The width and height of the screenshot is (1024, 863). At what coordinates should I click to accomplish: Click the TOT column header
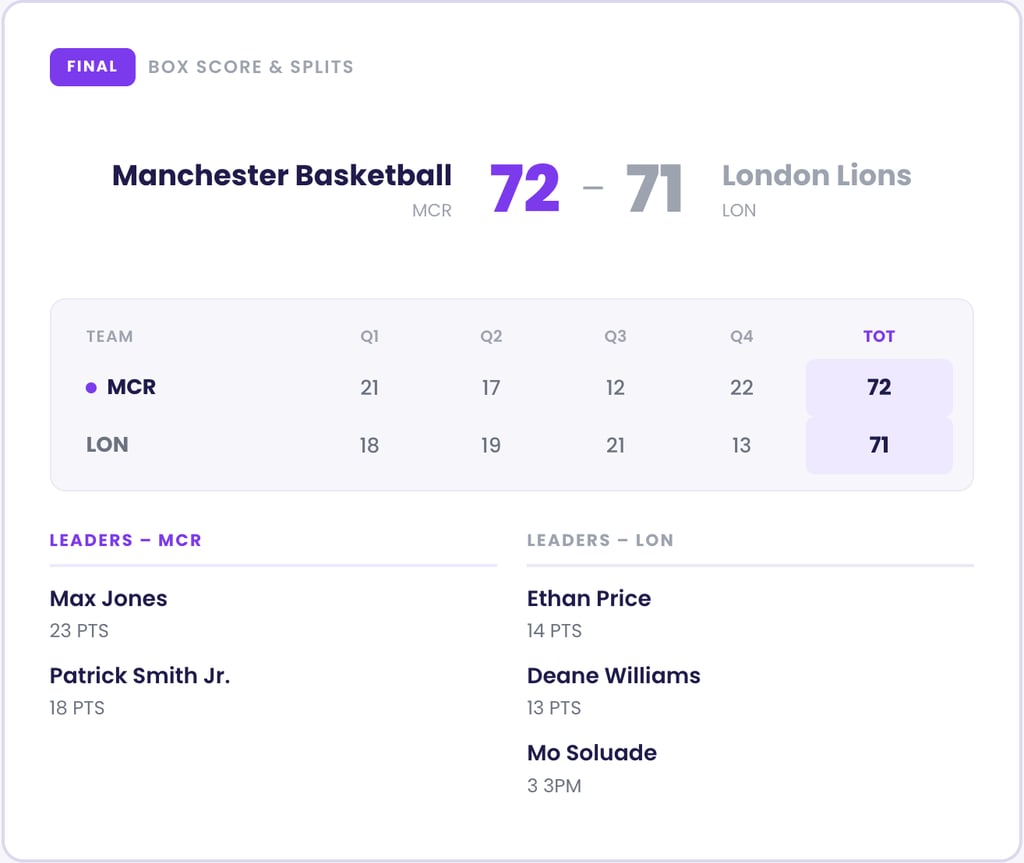(879, 337)
